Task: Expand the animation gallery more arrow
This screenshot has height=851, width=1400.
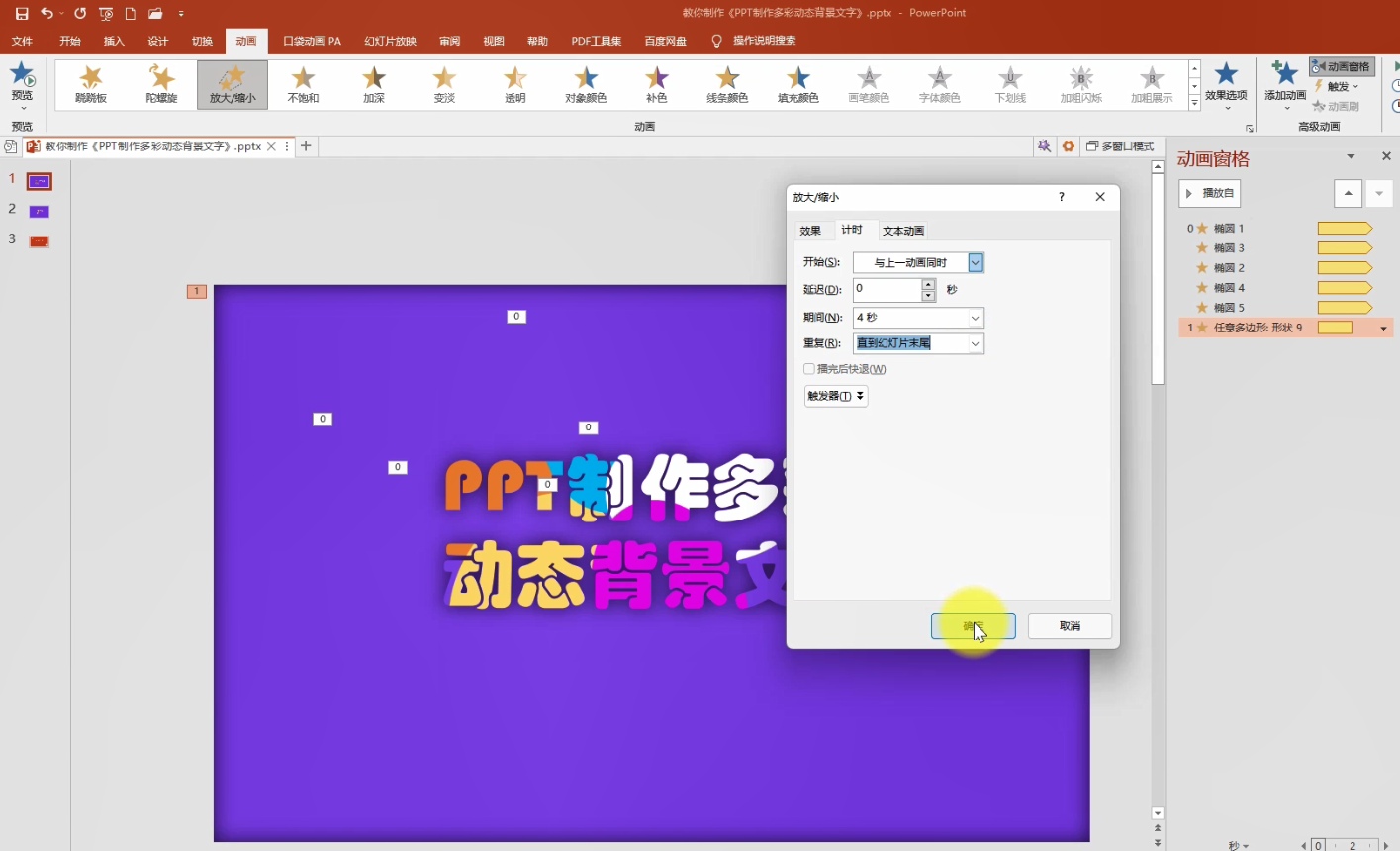Action: tap(1194, 102)
